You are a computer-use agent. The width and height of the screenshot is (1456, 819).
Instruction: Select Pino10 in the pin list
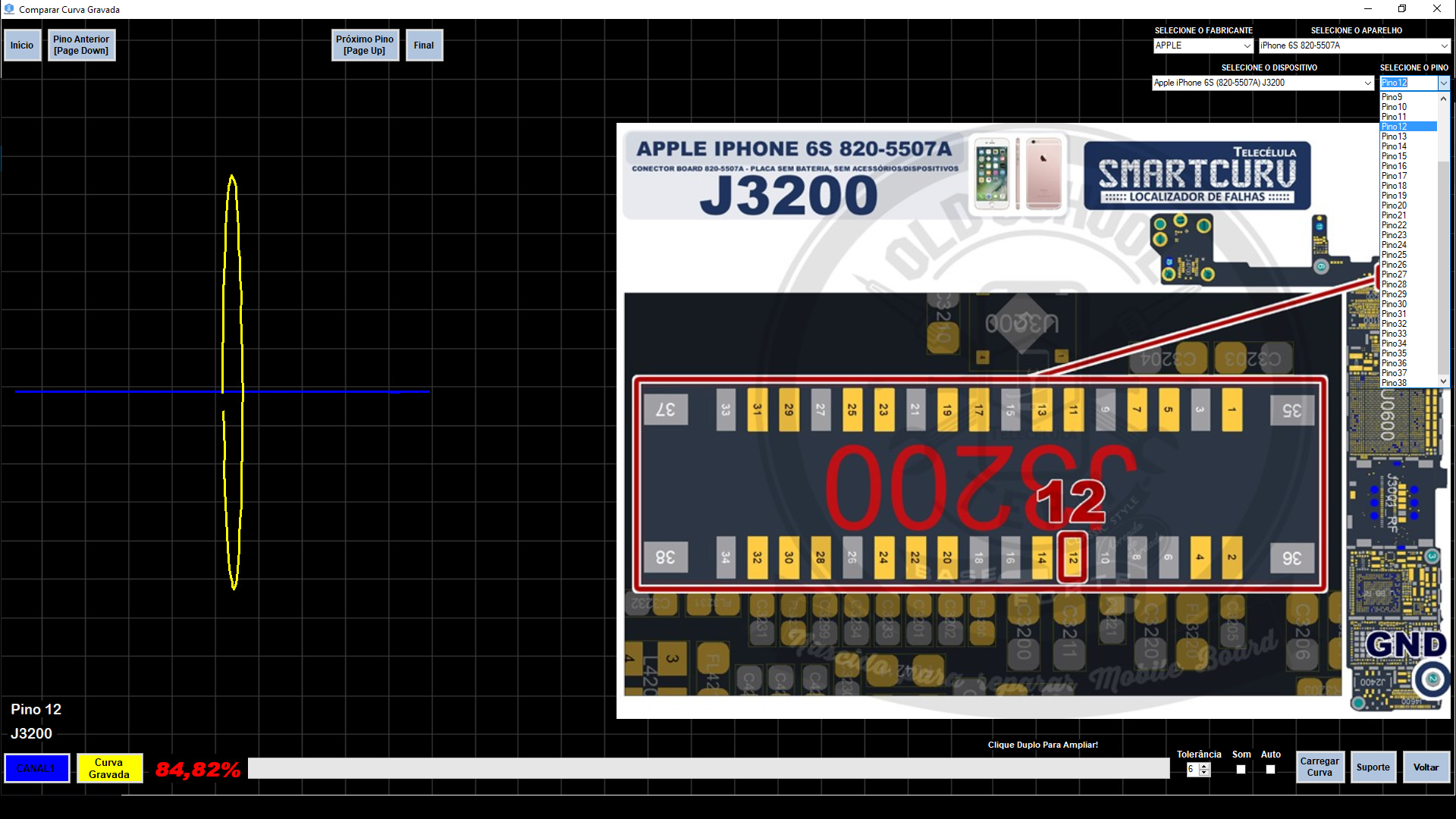[x=1408, y=107]
